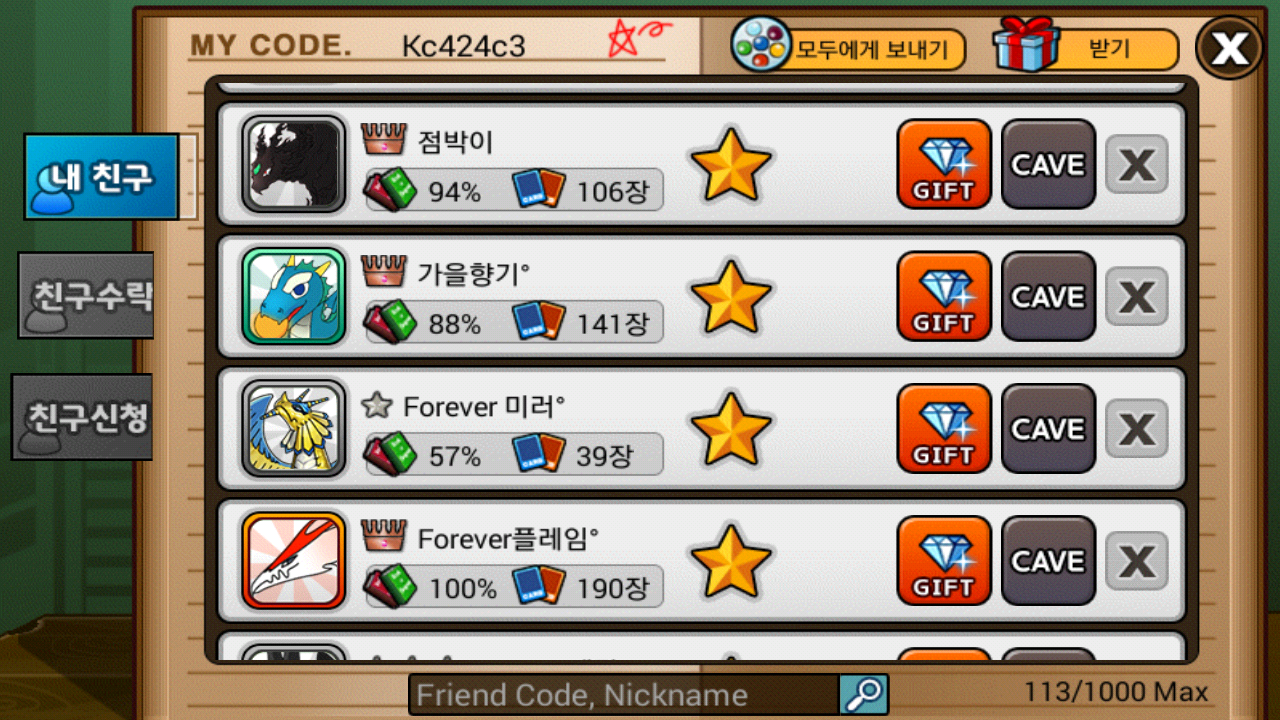
Task: Send a diamond gift to Forever플레임°
Action: (944, 560)
